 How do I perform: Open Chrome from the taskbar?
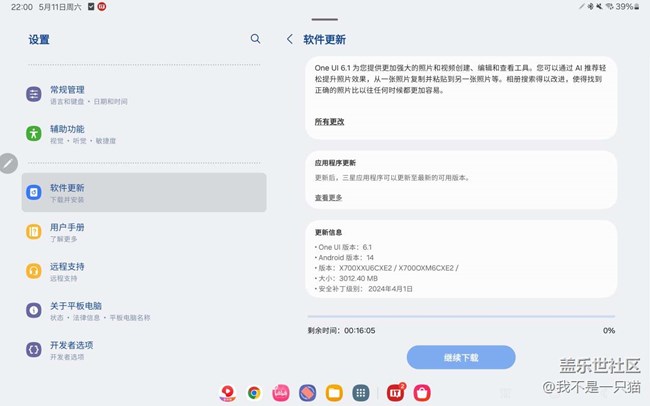pos(255,393)
